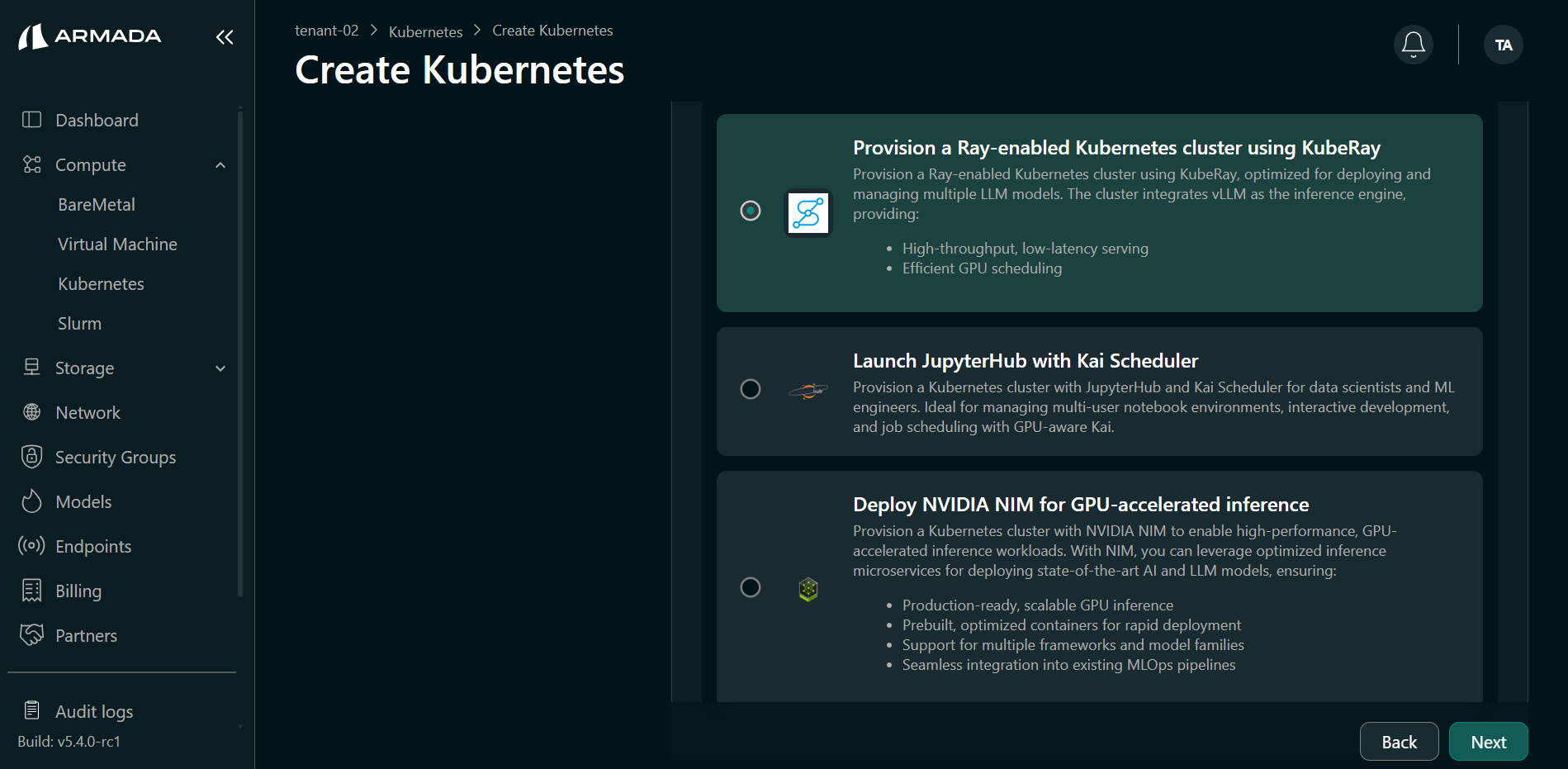Click 'Production-ready, scalable GPU inference' bullet

coord(1038,605)
